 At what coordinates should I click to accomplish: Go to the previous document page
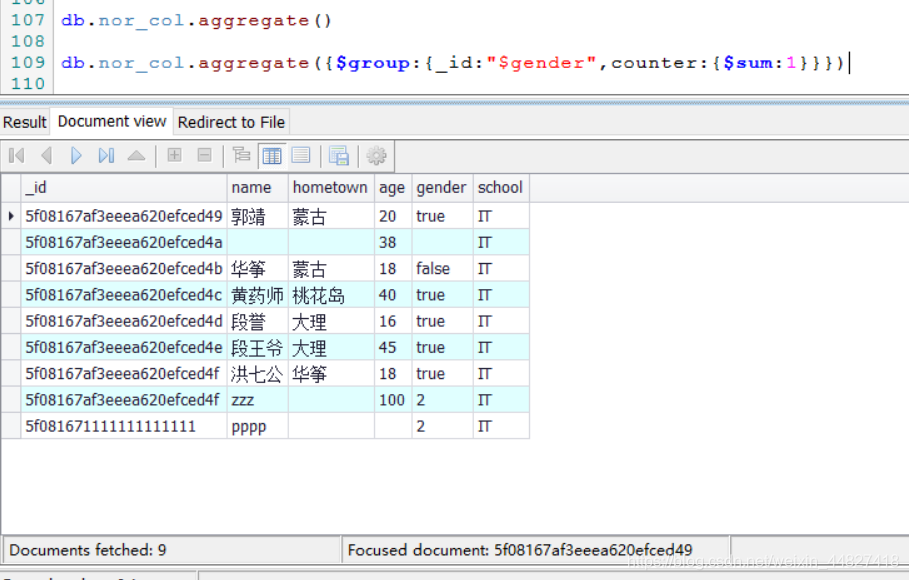pos(47,155)
